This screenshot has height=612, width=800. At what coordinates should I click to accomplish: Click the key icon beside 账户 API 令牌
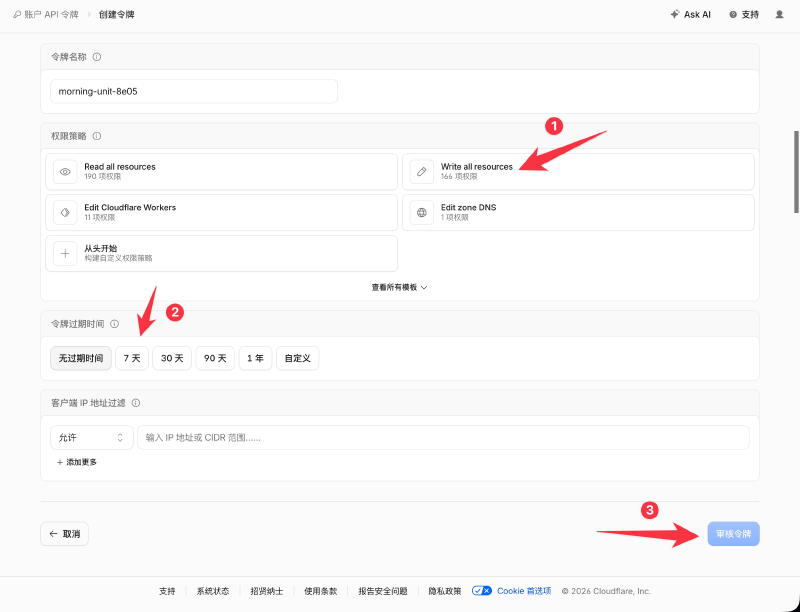[17, 14]
